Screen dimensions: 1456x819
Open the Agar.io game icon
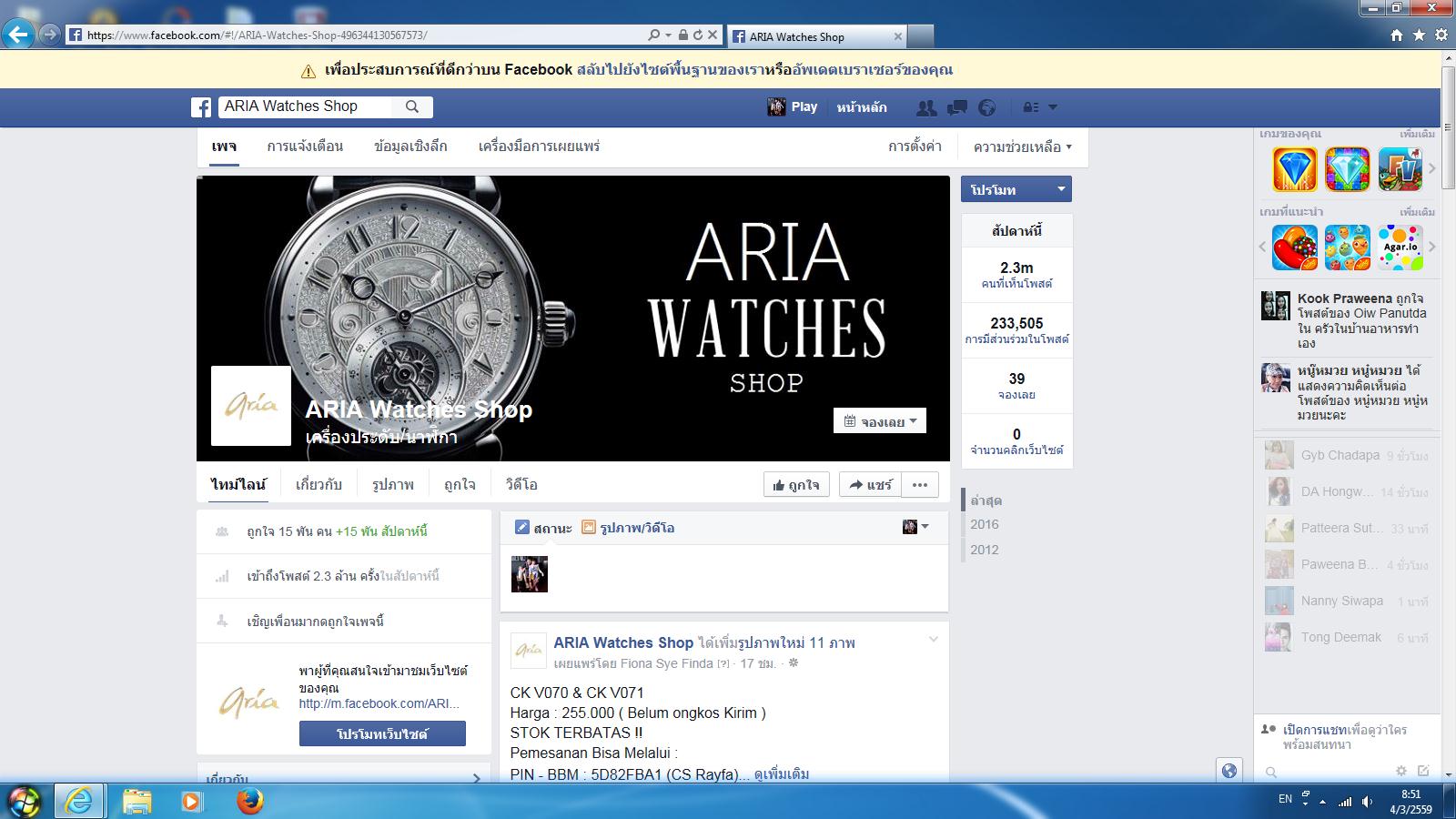point(1400,248)
